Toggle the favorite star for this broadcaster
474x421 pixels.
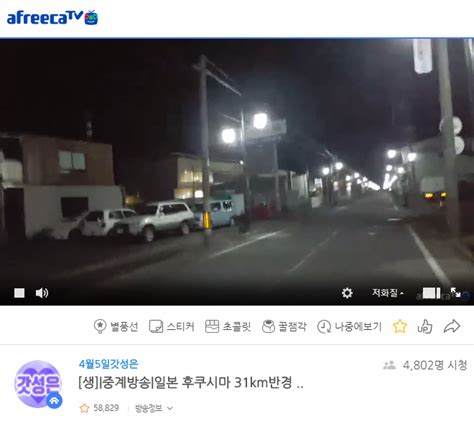tap(400, 326)
